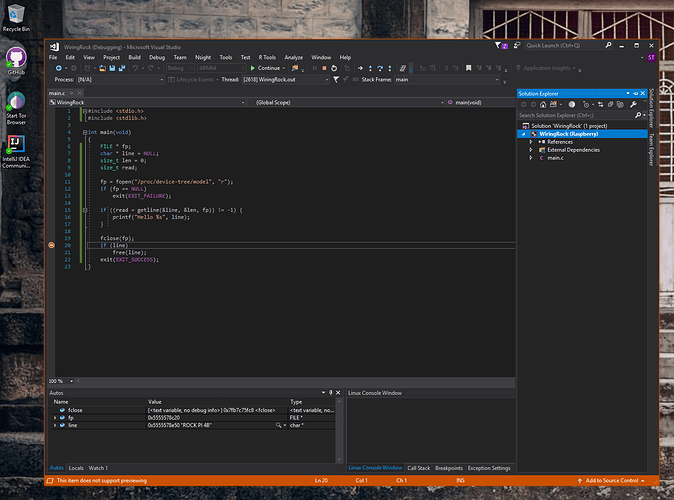Click the Quick Launch search icon

608,45
